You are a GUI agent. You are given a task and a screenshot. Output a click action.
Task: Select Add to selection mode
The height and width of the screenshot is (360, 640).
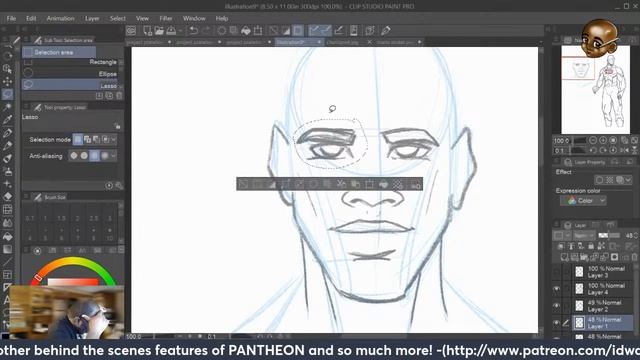(x=87, y=140)
